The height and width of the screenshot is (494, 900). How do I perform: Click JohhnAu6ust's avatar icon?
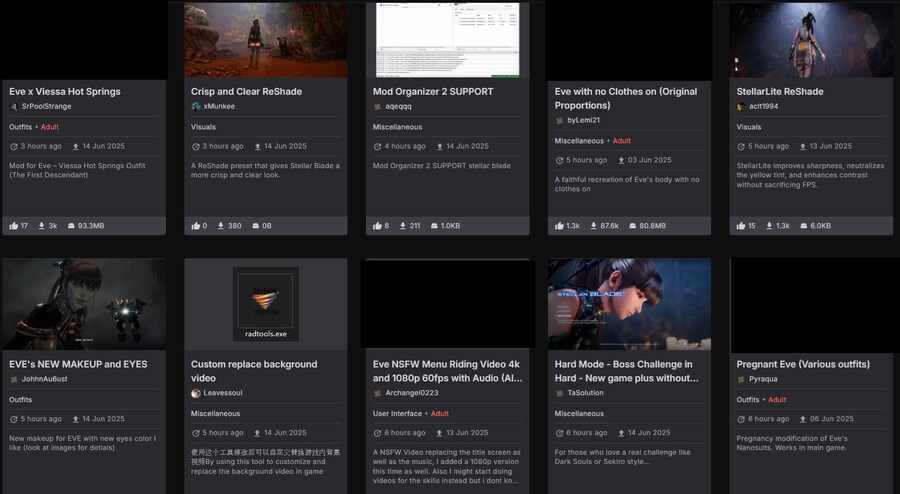(x=14, y=379)
